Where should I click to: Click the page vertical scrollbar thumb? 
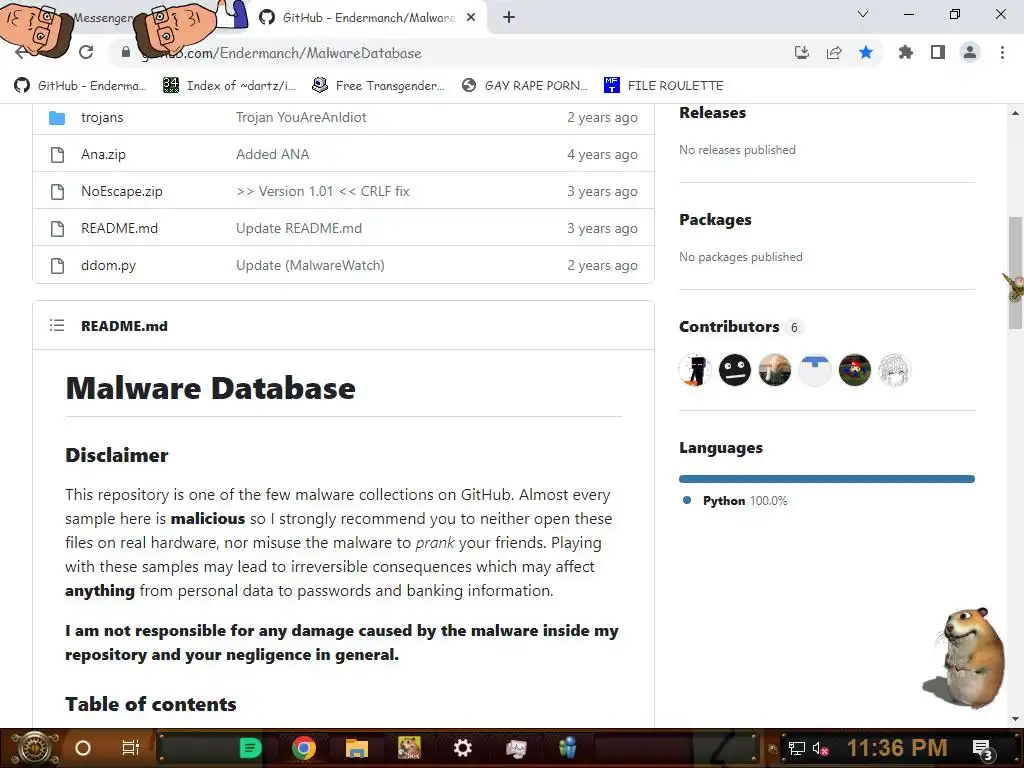[1015, 272]
